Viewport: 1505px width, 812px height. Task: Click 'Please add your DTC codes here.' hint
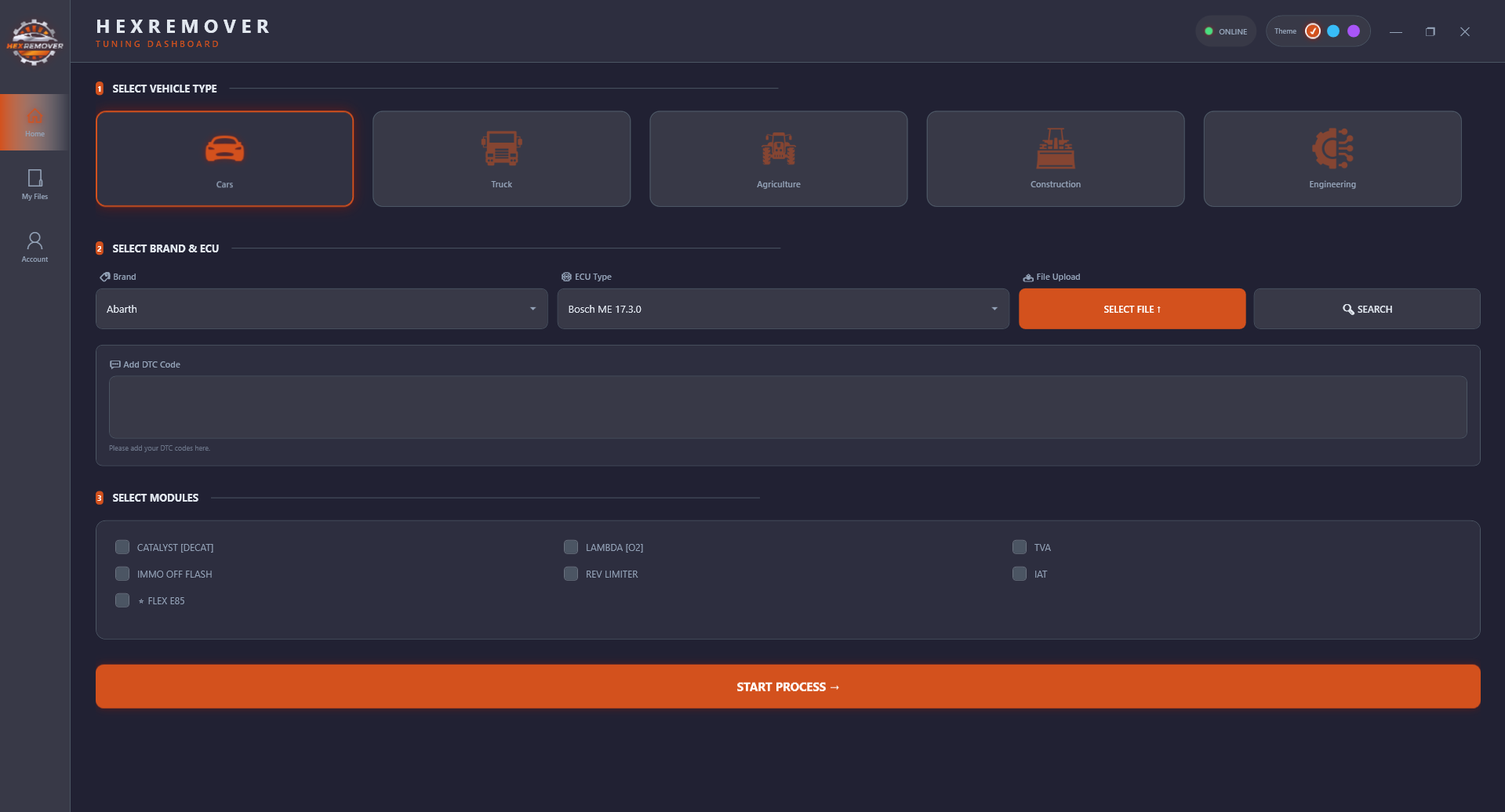[159, 448]
